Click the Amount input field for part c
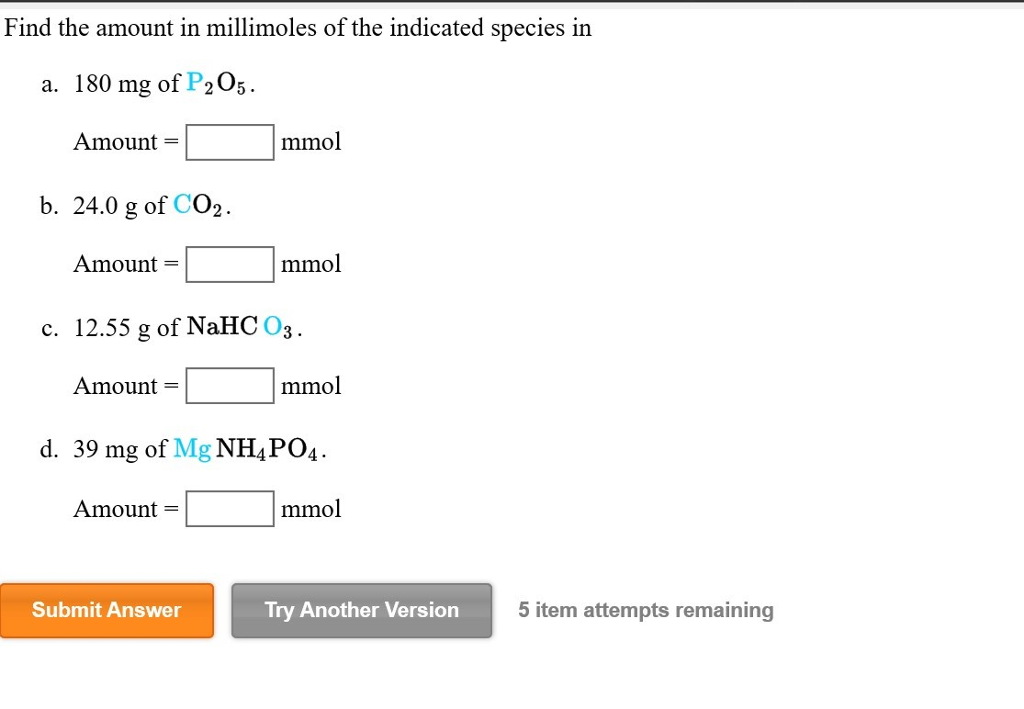This screenshot has width=1024, height=709. pyautogui.click(x=229, y=385)
